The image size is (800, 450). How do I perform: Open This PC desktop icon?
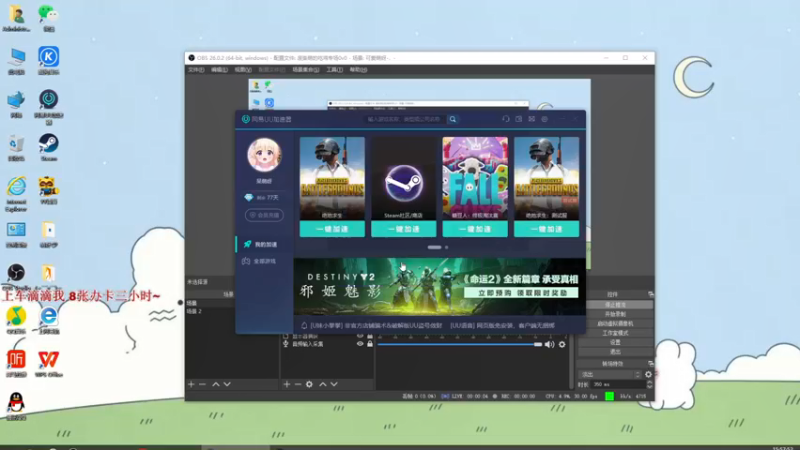tap(16, 60)
